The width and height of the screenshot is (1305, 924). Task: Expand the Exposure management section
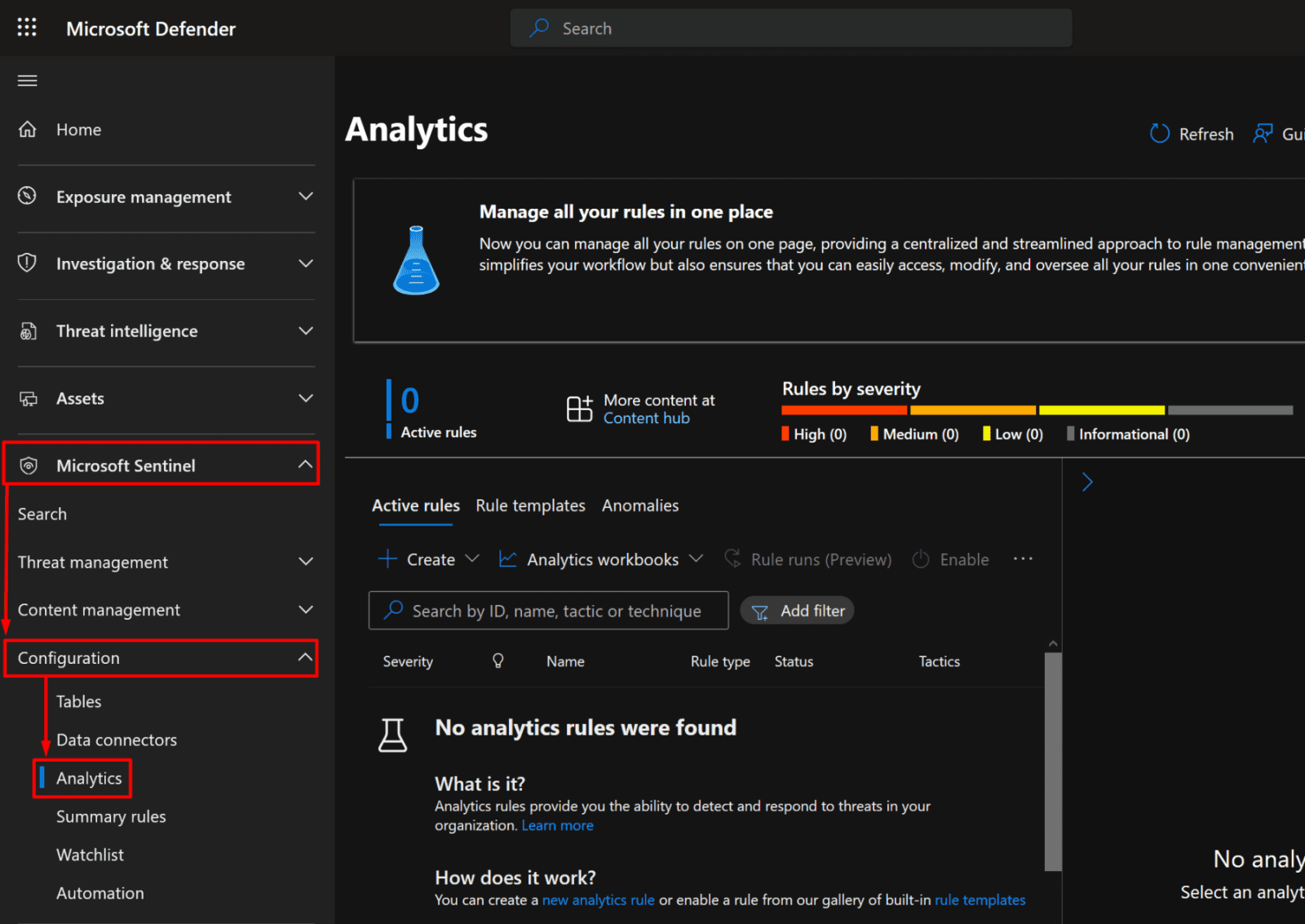tap(306, 197)
